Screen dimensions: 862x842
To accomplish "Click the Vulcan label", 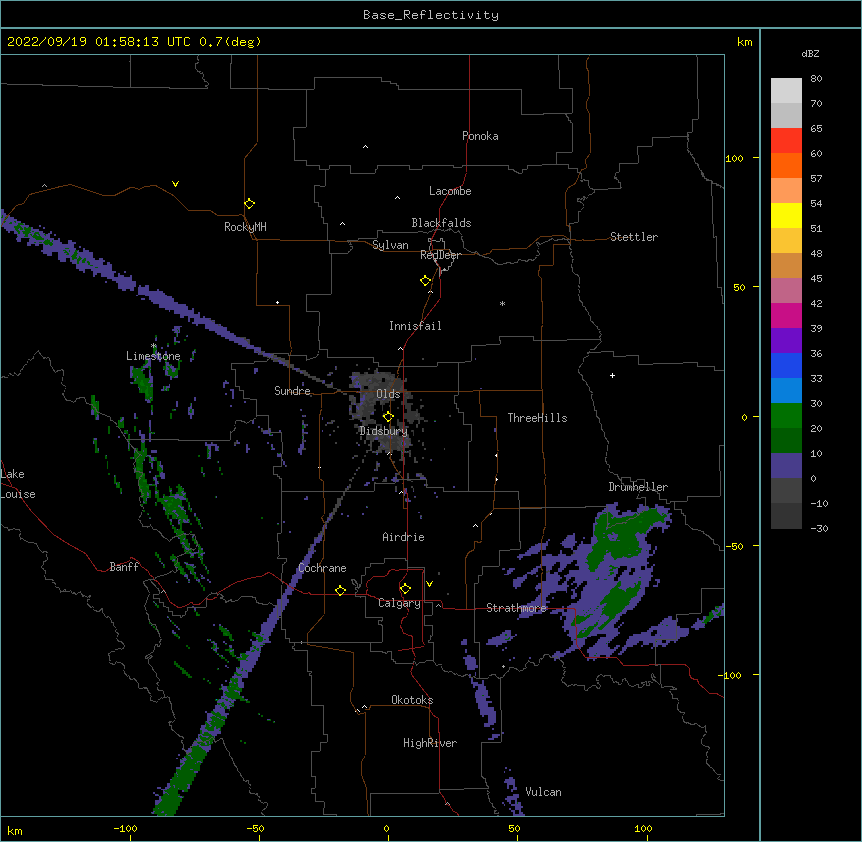I will pos(543,792).
